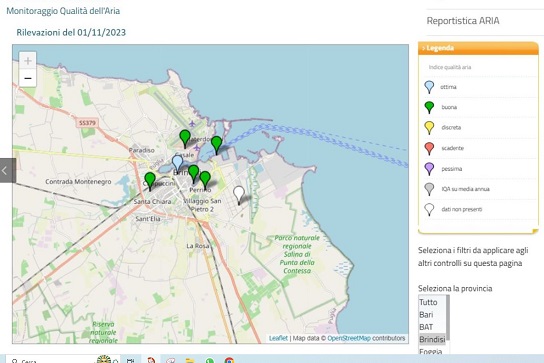The height and width of the screenshot is (363, 544).
Task: Open Chrome from the taskbar
Action: pos(229,360)
